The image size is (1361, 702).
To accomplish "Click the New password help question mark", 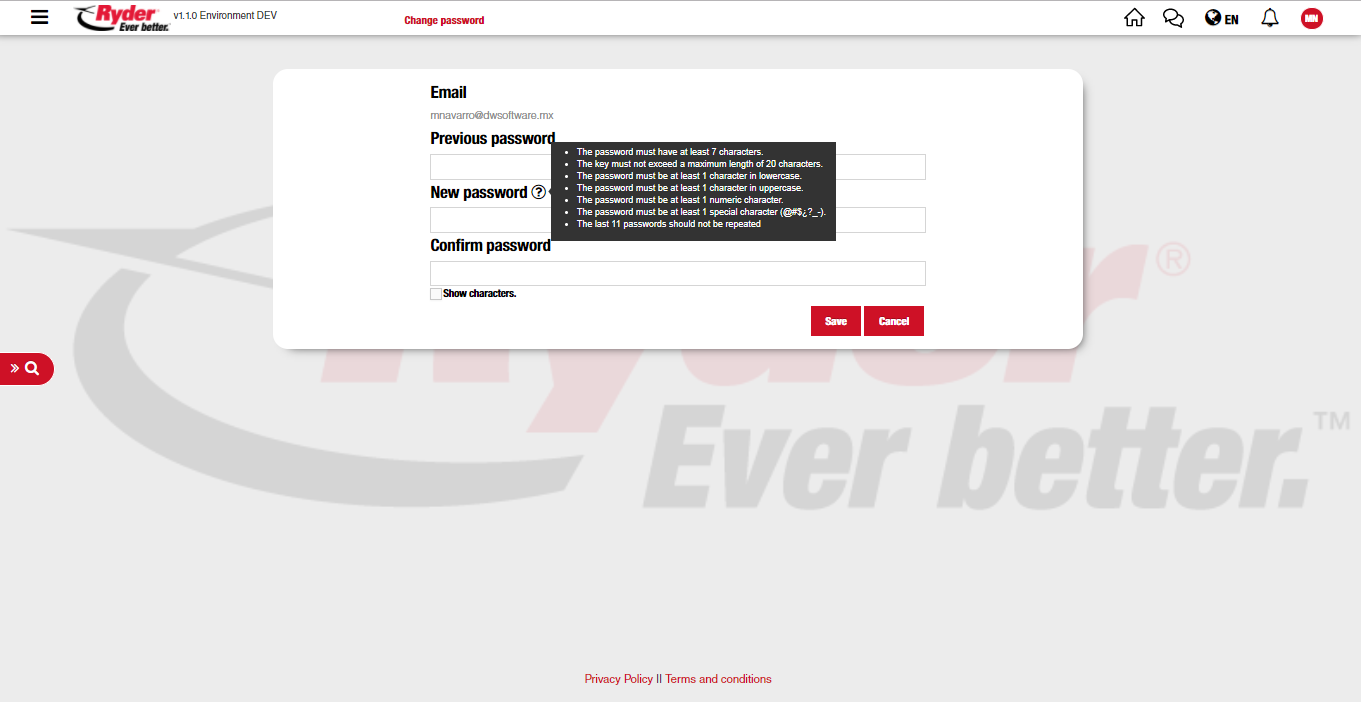I will coord(539,192).
